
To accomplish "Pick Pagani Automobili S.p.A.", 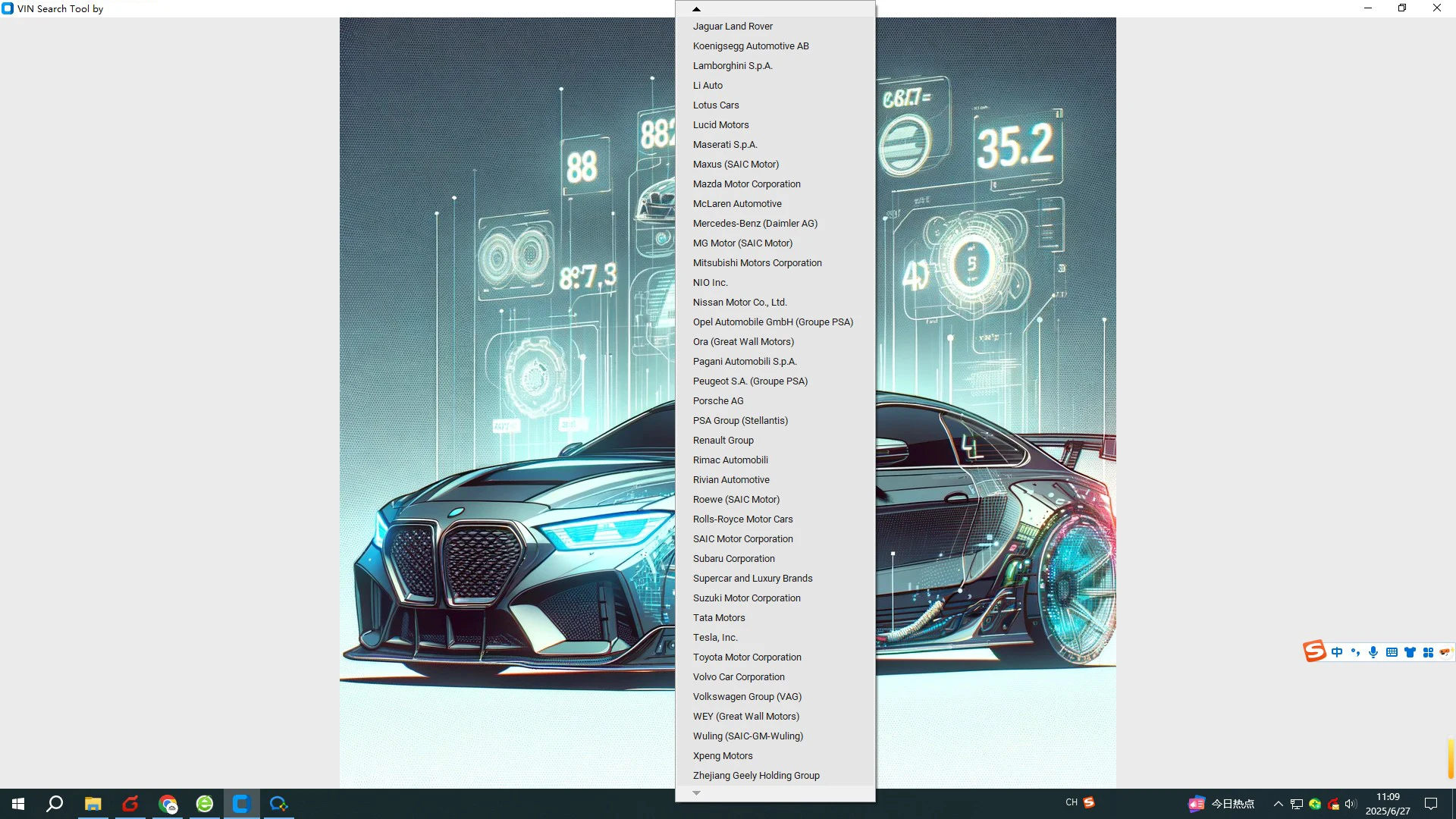I will pyautogui.click(x=775, y=362).
